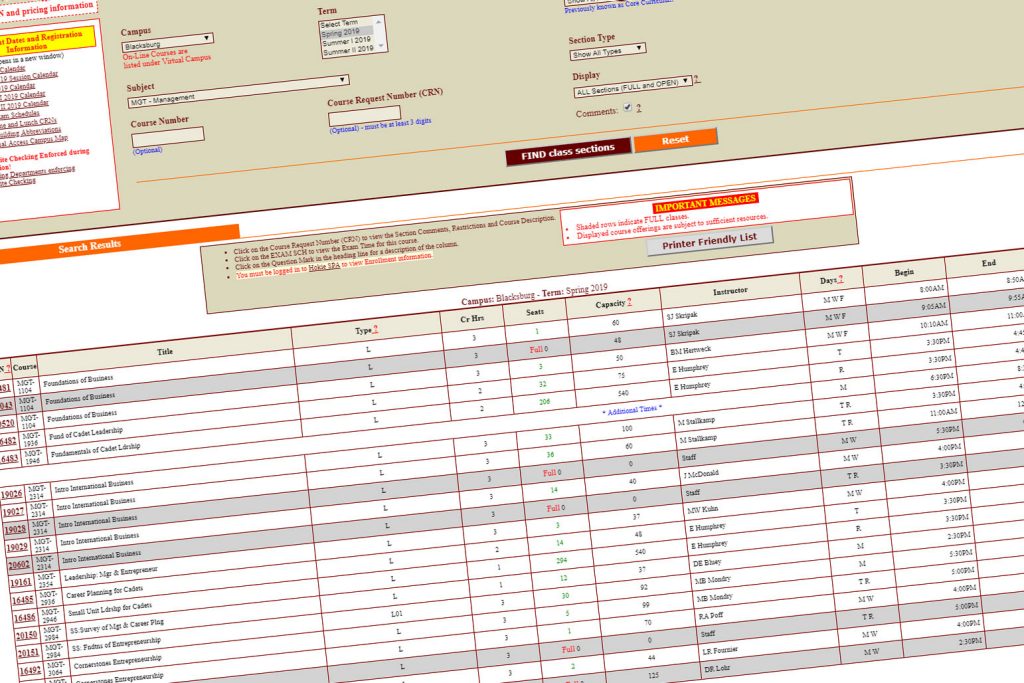
Task: Click the Capacity column help question mark
Action: click(629, 302)
